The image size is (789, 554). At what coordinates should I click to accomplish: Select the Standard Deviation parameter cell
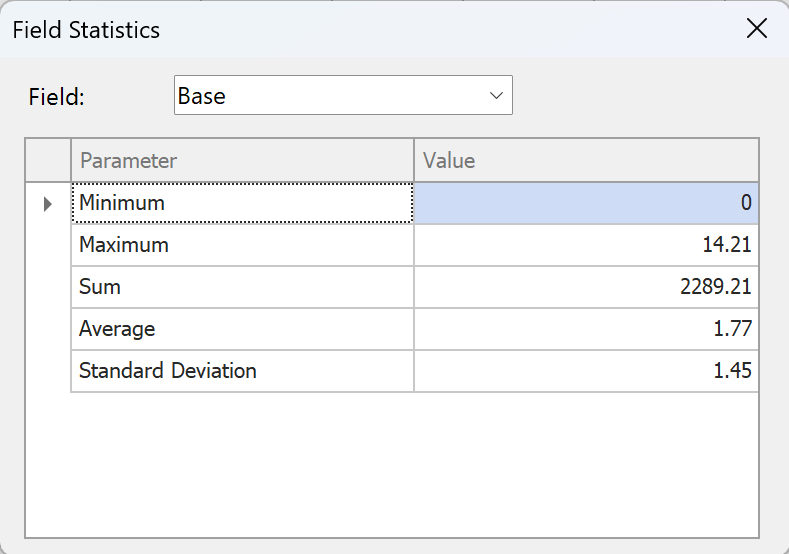[242, 371]
